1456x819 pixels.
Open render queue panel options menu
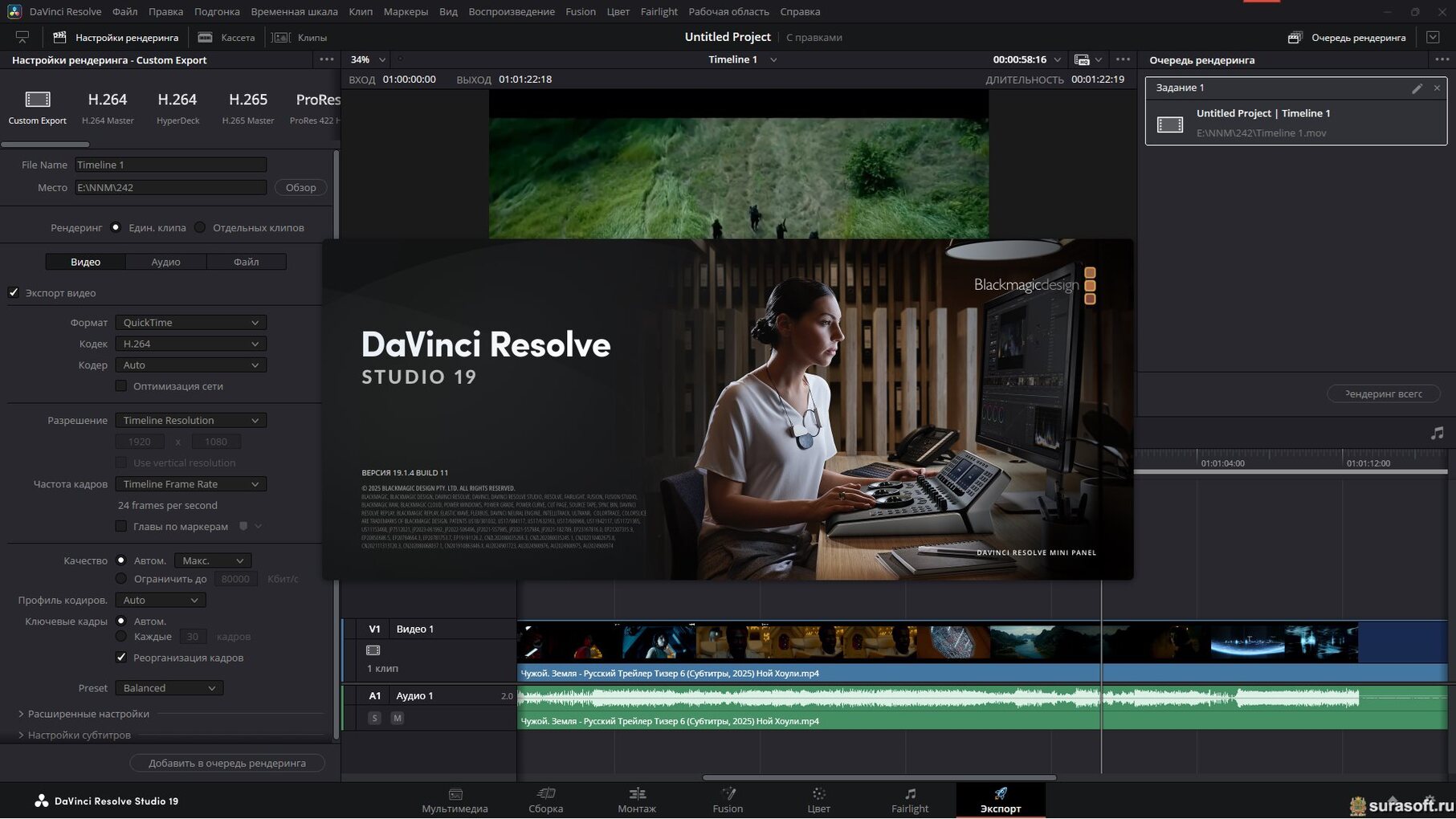tap(1442, 59)
